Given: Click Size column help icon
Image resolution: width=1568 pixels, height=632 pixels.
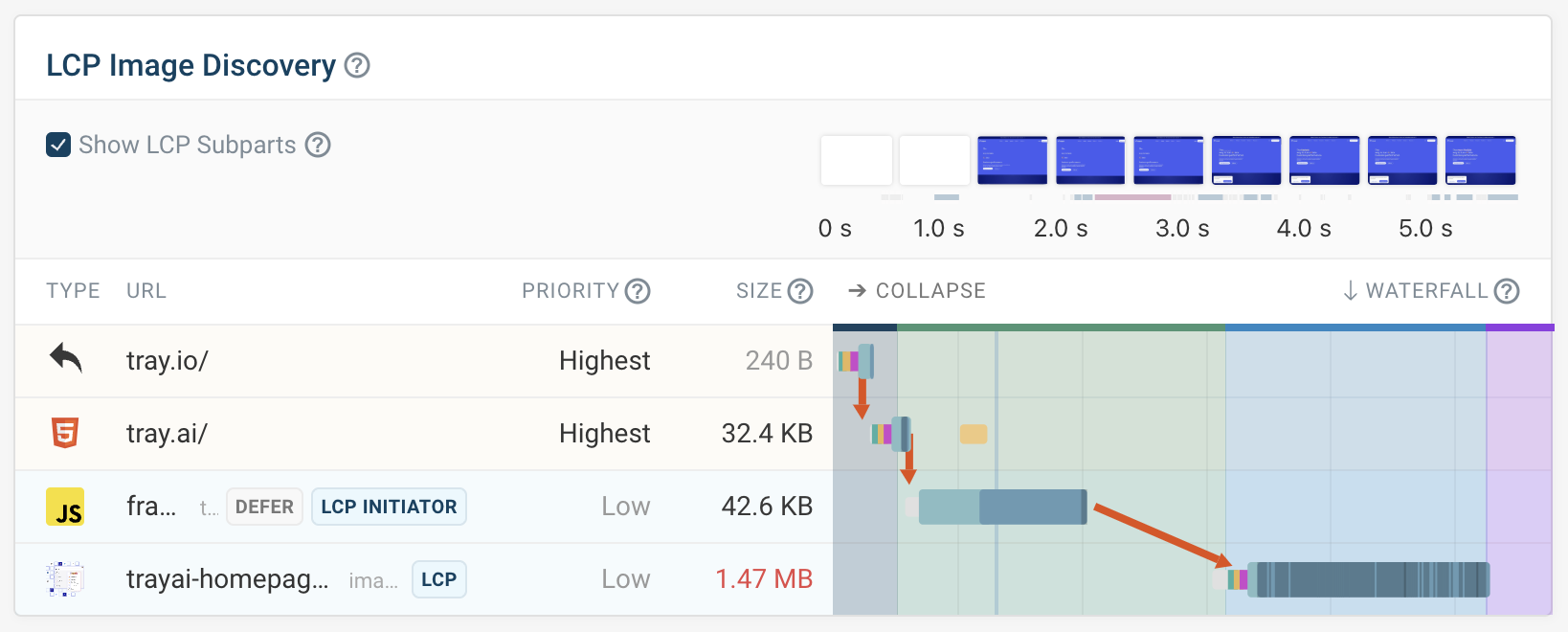Looking at the screenshot, I should (800, 291).
